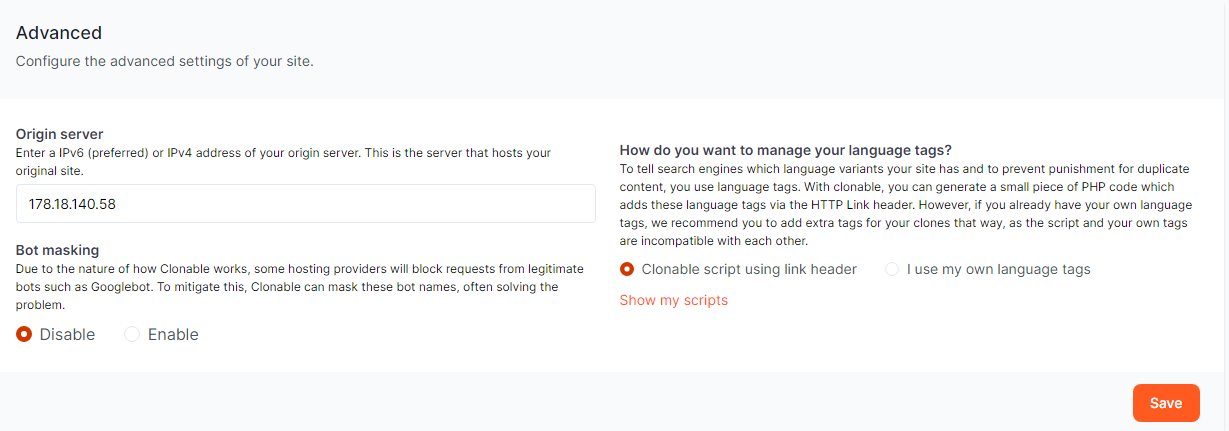
Task: Enable bot masking via the Enable radio circle
Action: (132, 335)
